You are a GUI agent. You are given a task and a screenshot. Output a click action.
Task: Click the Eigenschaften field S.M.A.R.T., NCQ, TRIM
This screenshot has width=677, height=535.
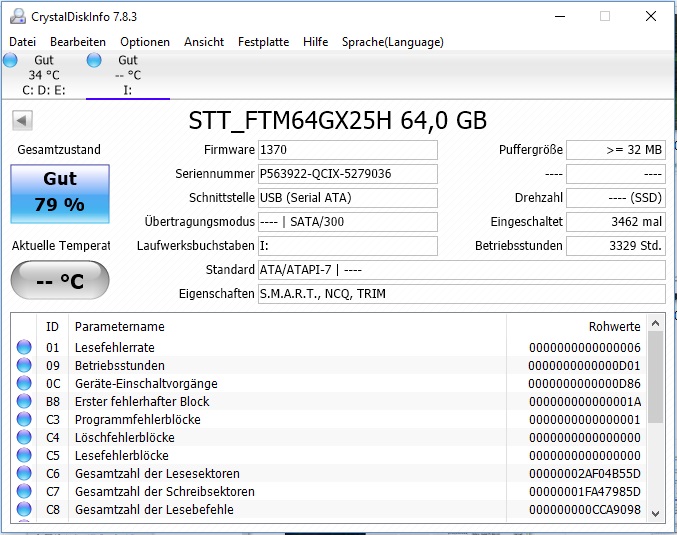pyautogui.click(x=462, y=294)
